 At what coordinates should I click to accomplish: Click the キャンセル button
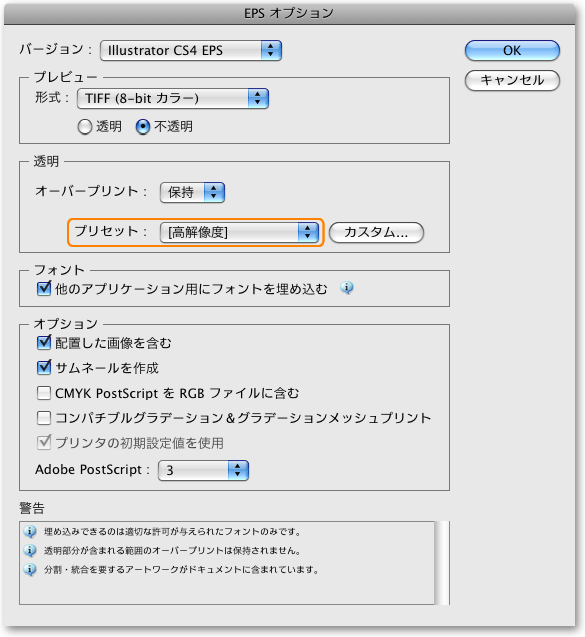tap(512, 80)
